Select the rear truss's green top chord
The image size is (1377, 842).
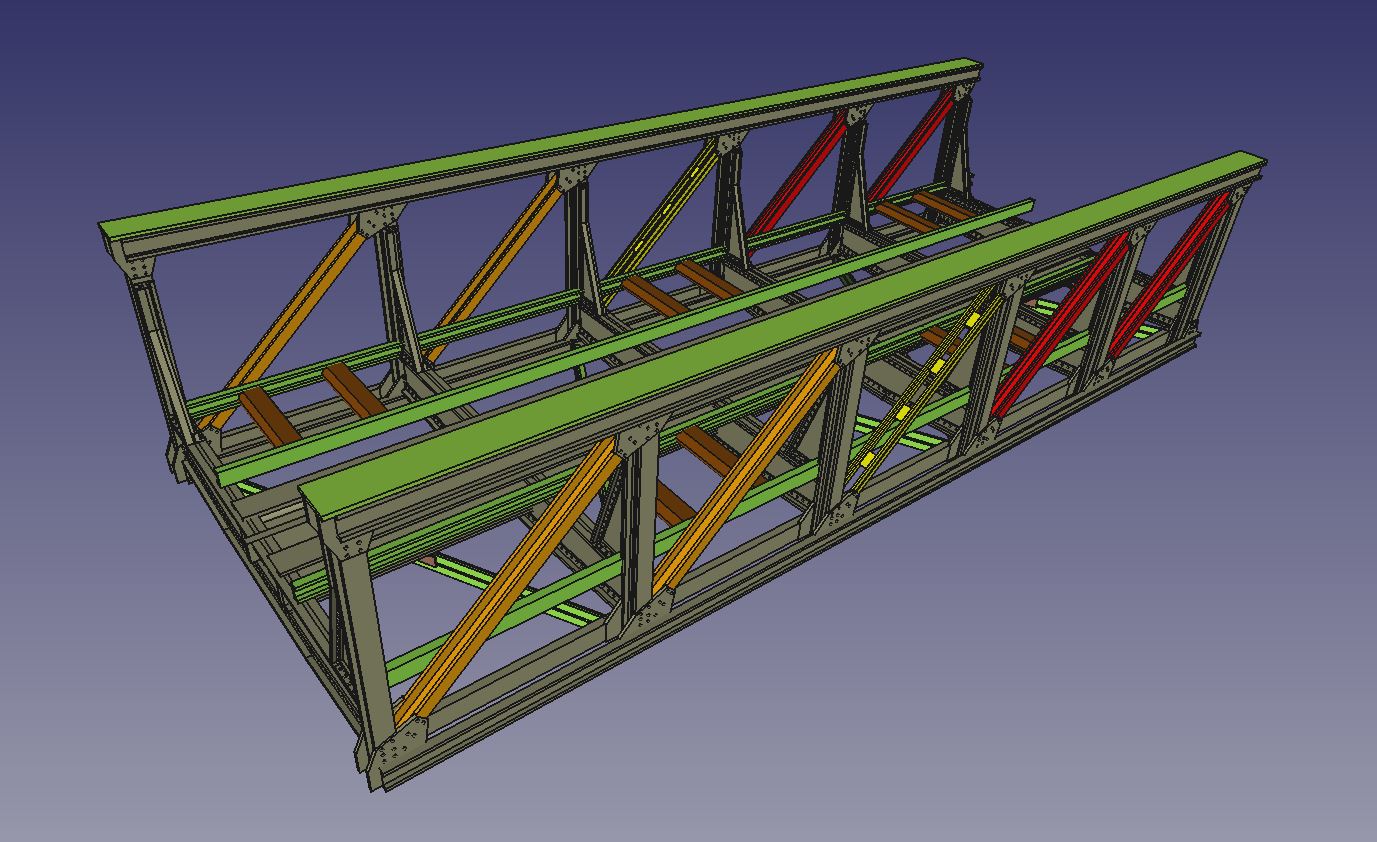[540, 150]
